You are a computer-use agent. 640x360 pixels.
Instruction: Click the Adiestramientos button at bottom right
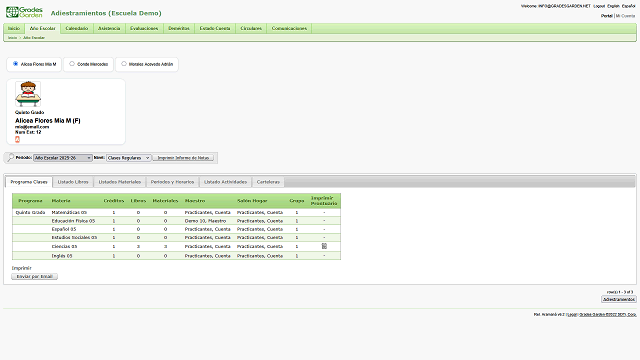pos(619,299)
